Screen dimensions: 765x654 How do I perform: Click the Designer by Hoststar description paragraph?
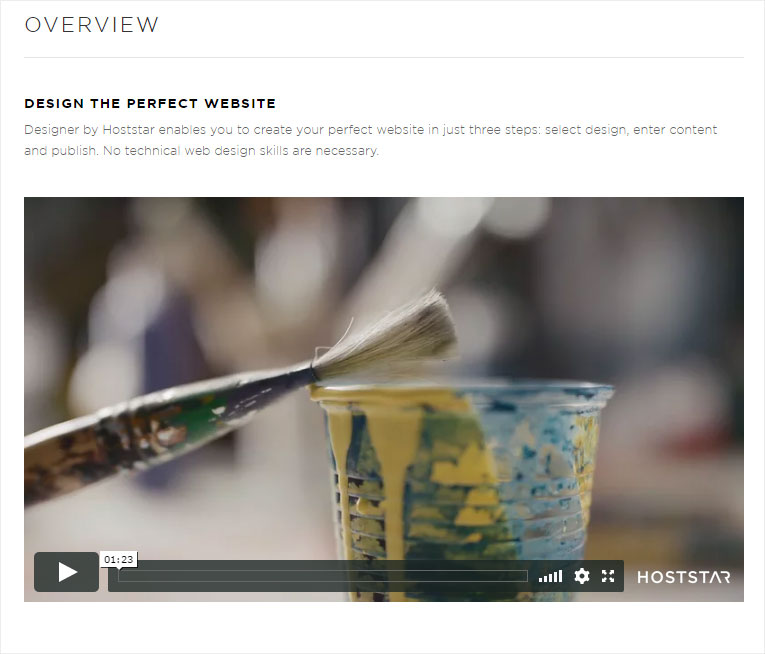[x=371, y=140]
